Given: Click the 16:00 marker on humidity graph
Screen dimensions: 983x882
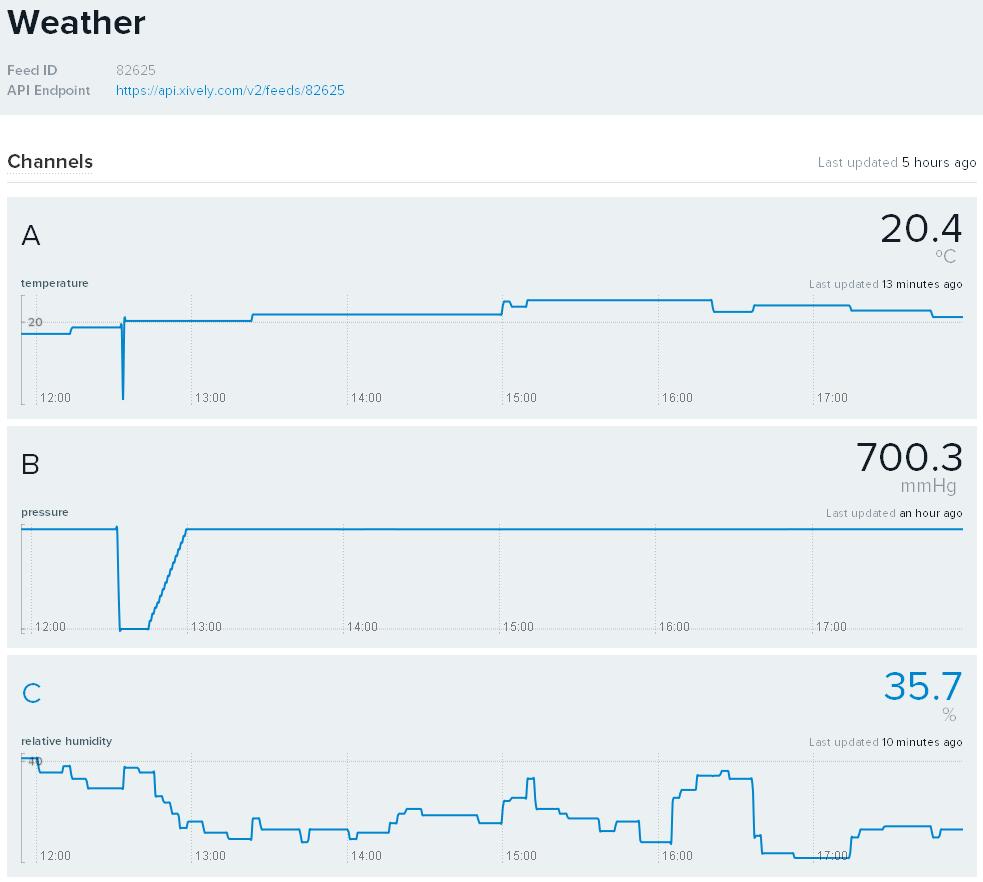Looking at the screenshot, I should (x=677, y=856).
